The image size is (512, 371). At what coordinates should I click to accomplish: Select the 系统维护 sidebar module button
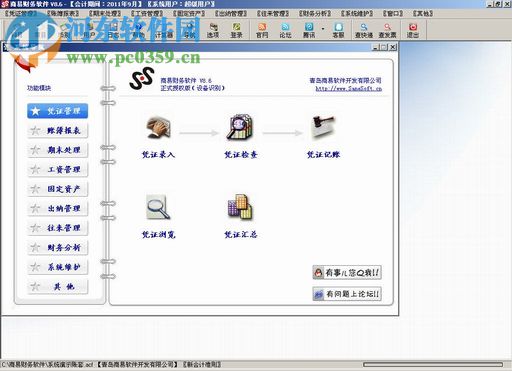tap(57, 267)
